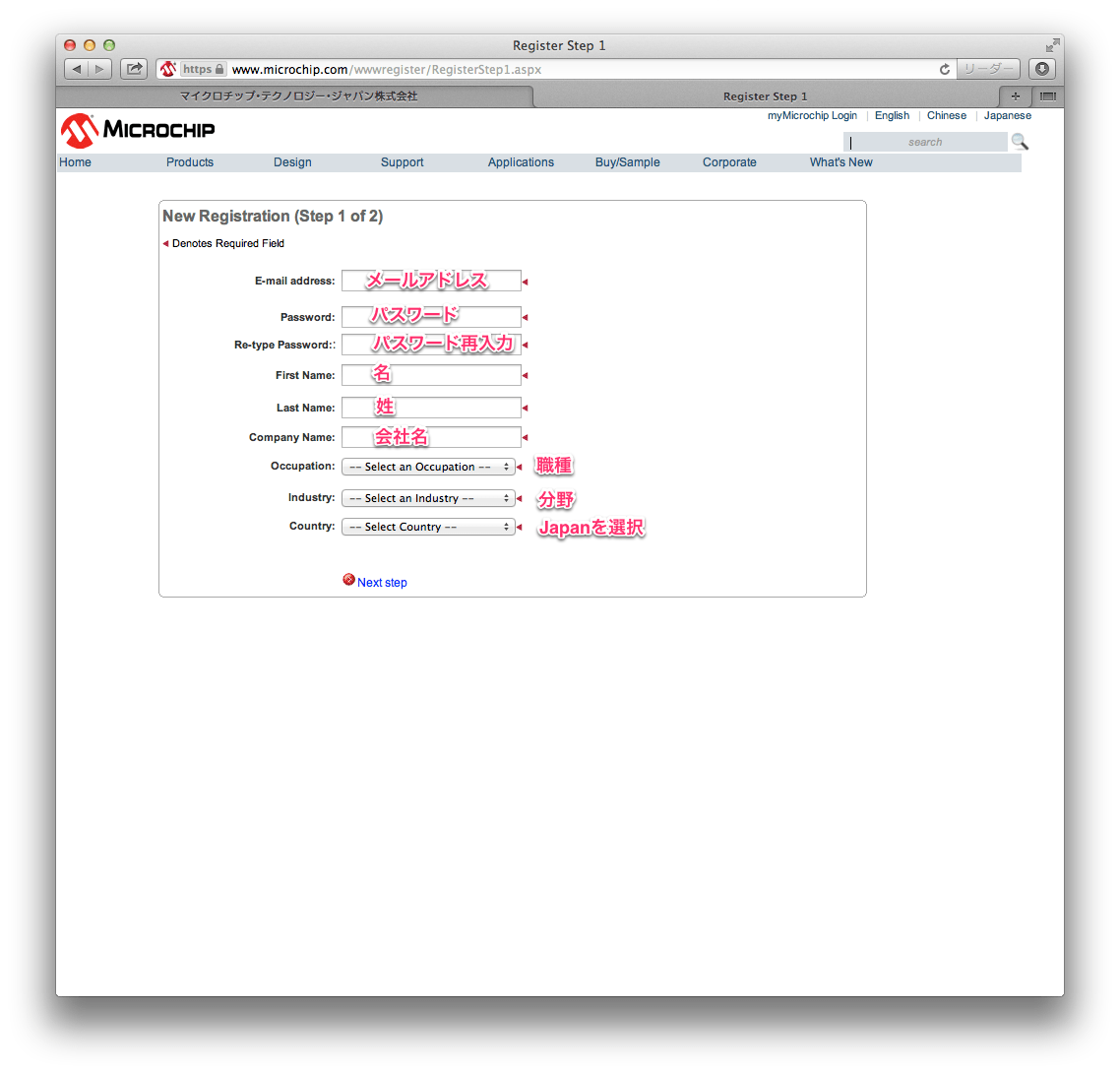The width and height of the screenshot is (1120, 1074).
Task: Open the Downloads button in toolbar
Action: [1042, 69]
